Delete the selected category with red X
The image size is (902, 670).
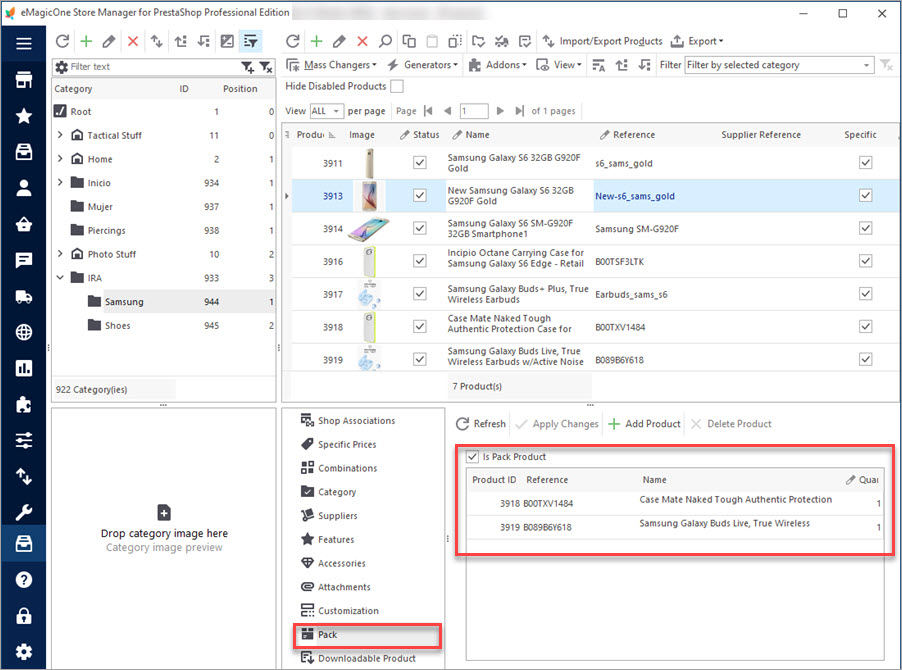click(133, 41)
